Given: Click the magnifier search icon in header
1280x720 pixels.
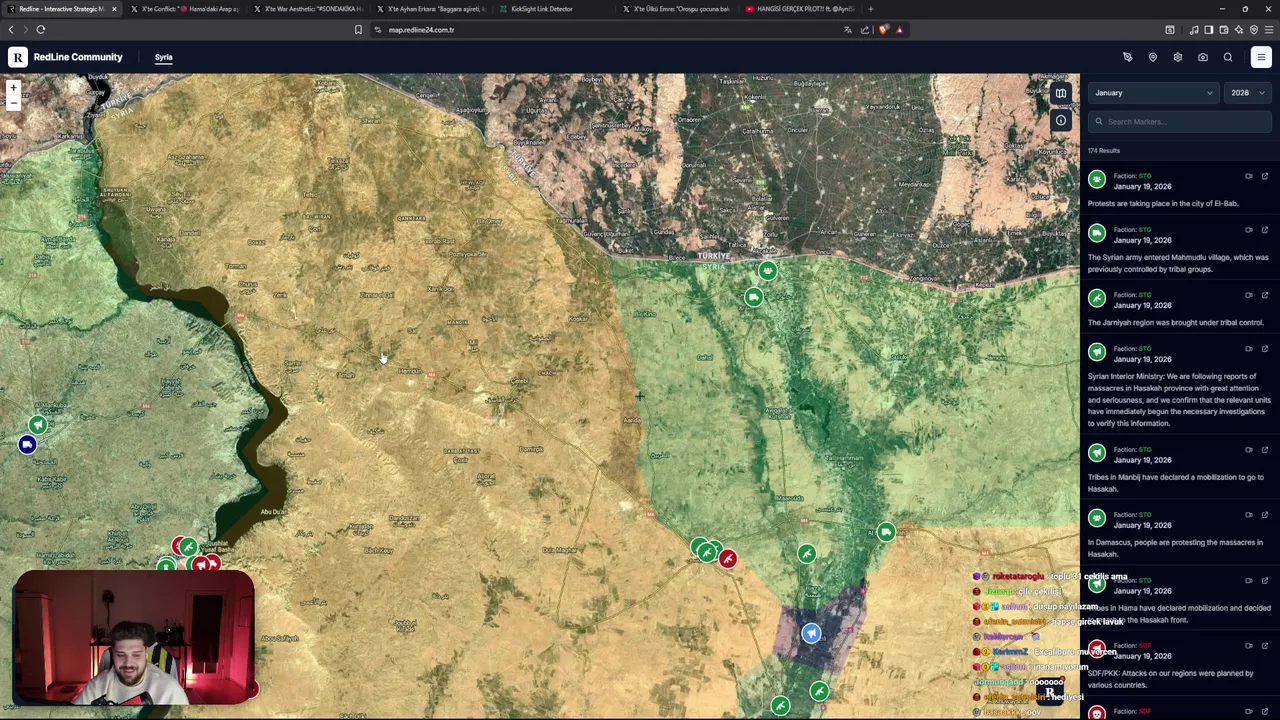Looking at the screenshot, I should coord(1228,57).
